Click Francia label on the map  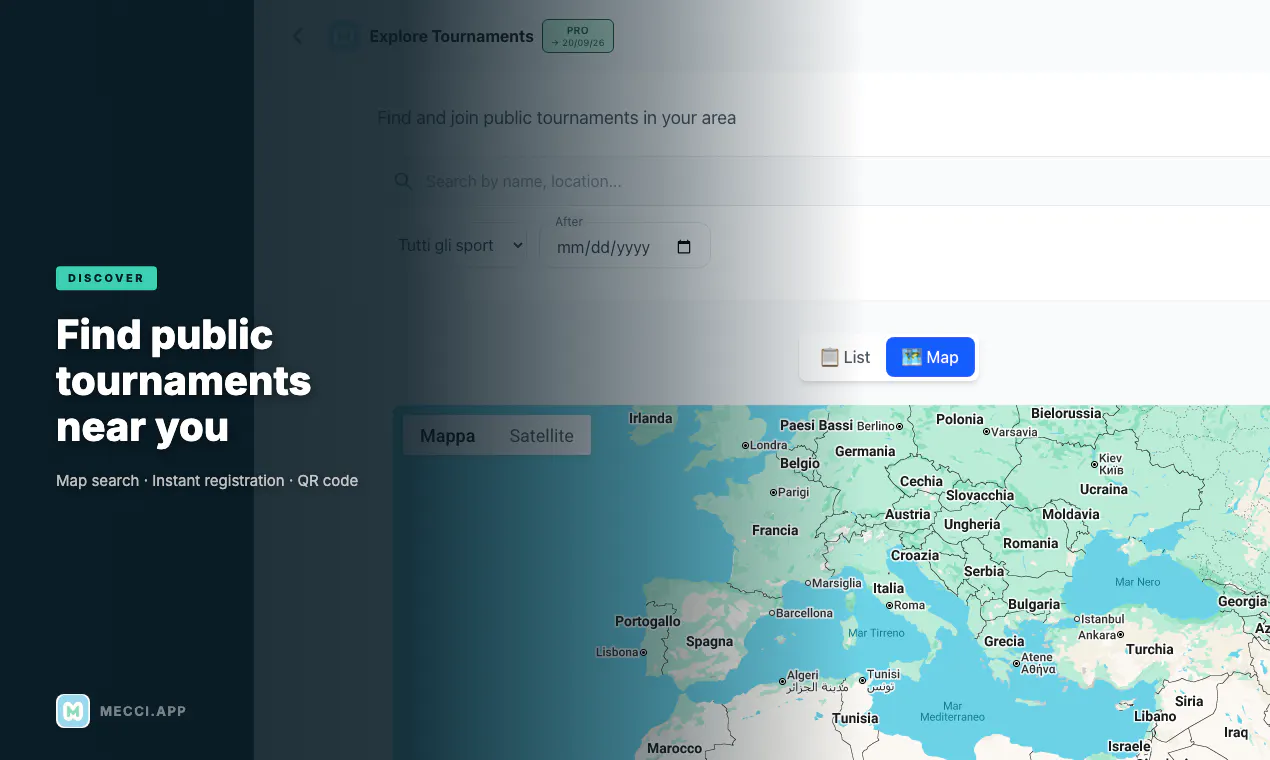pos(775,530)
